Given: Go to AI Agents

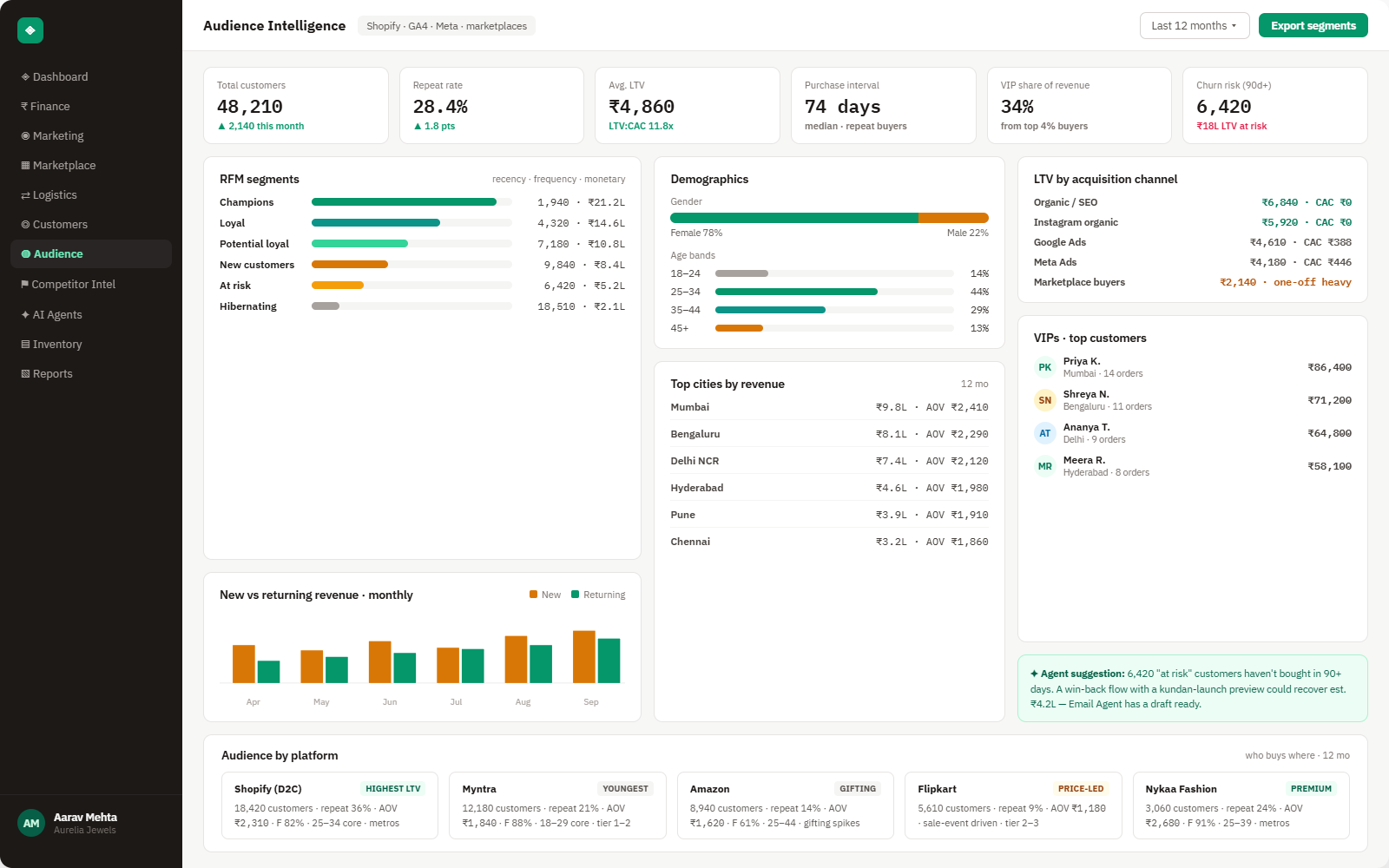Looking at the screenshot, I should [91, 314].
